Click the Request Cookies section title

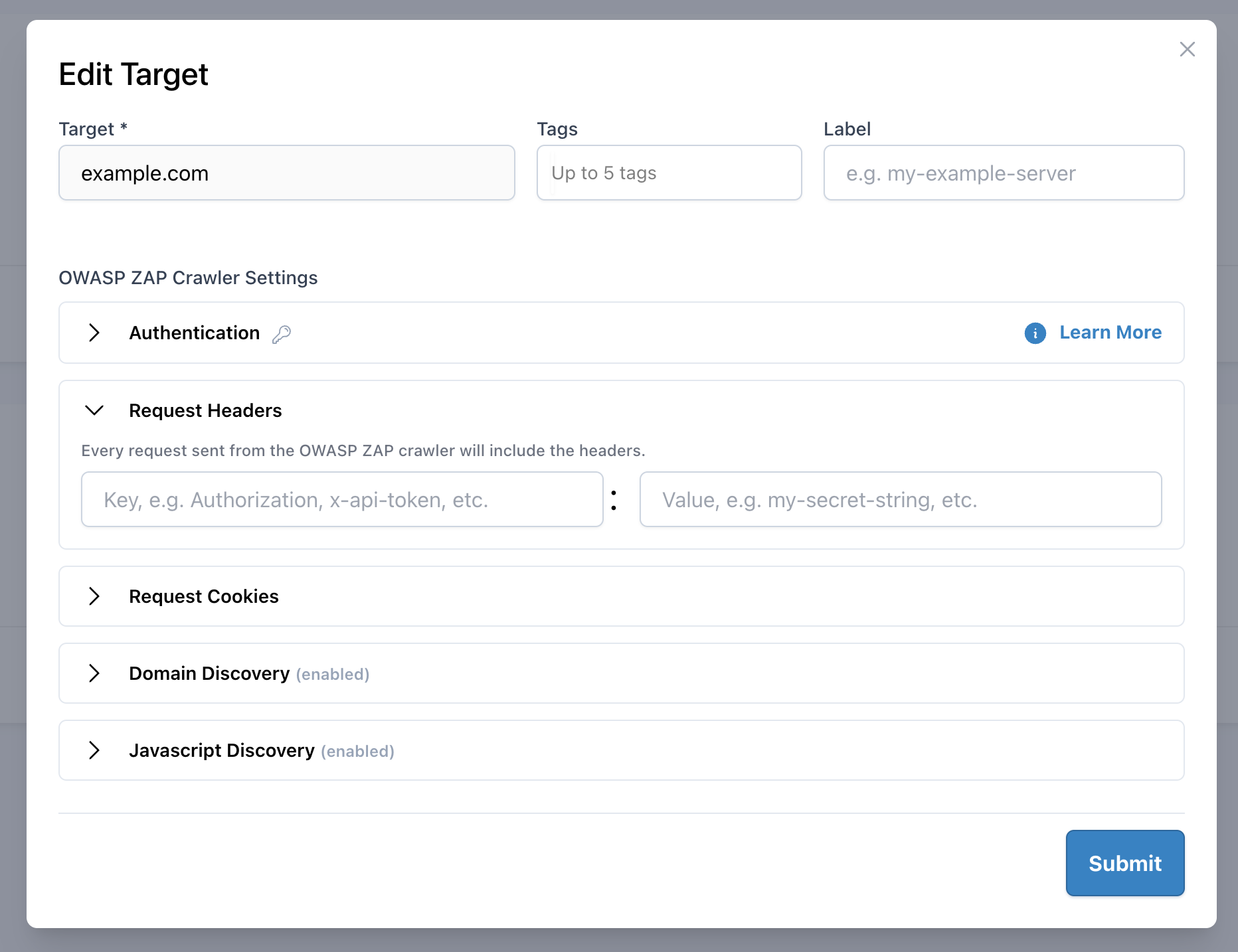tap(203, 596)
